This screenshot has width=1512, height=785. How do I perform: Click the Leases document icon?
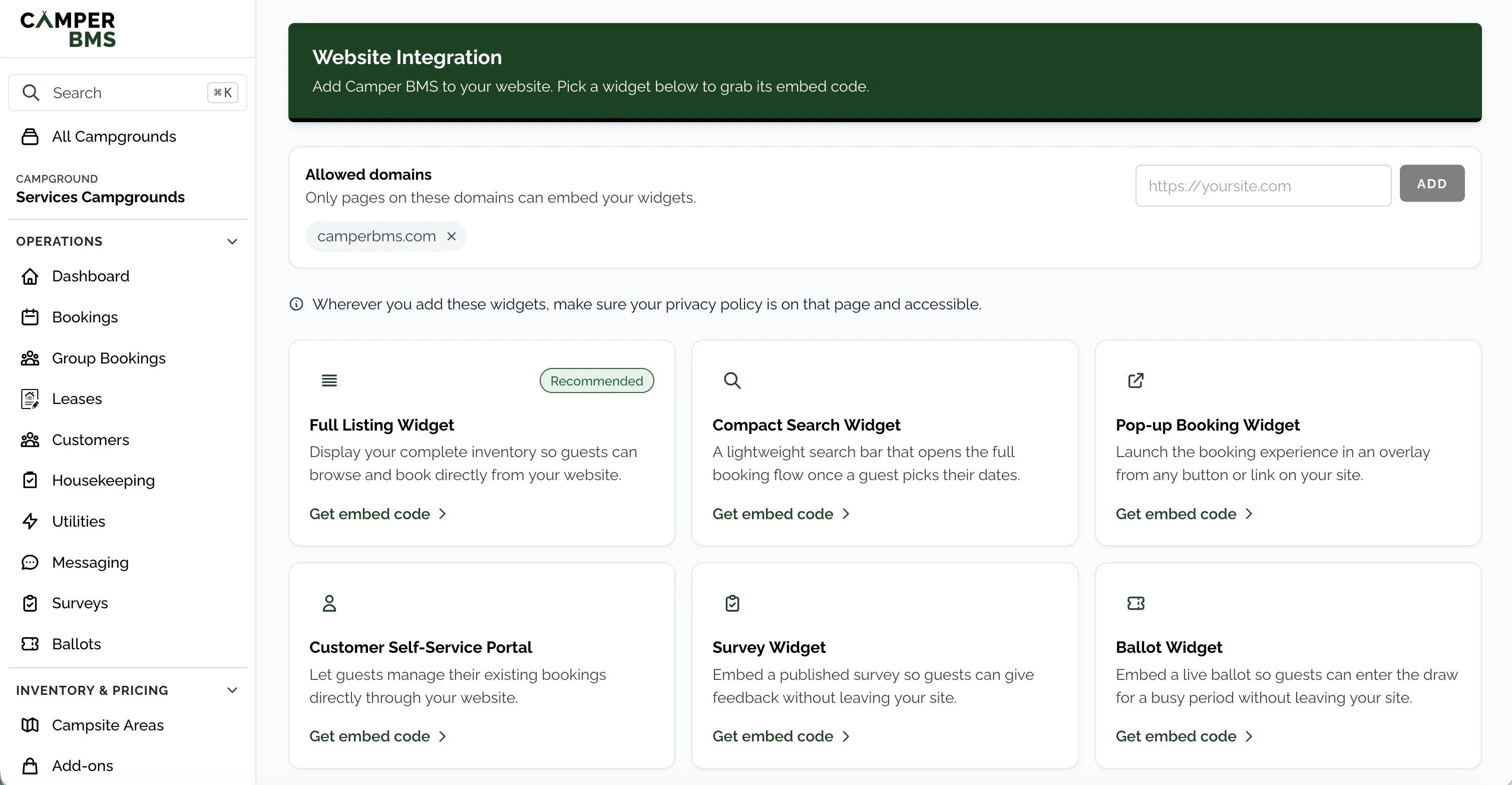coord(30,399)
